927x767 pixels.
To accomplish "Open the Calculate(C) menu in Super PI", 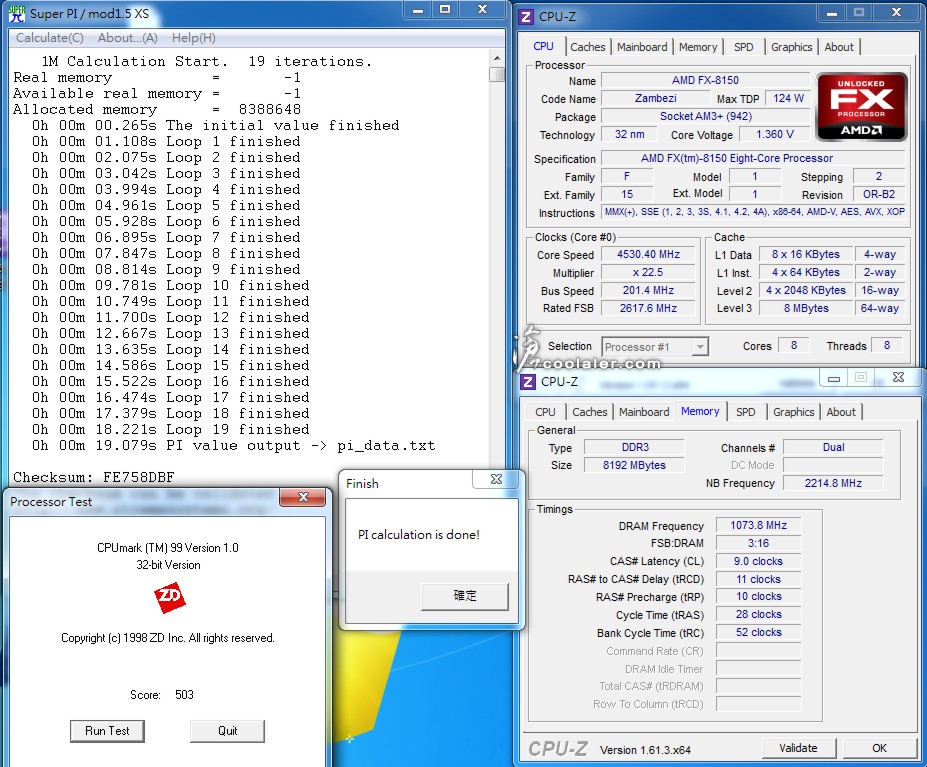I will (50, 38).
